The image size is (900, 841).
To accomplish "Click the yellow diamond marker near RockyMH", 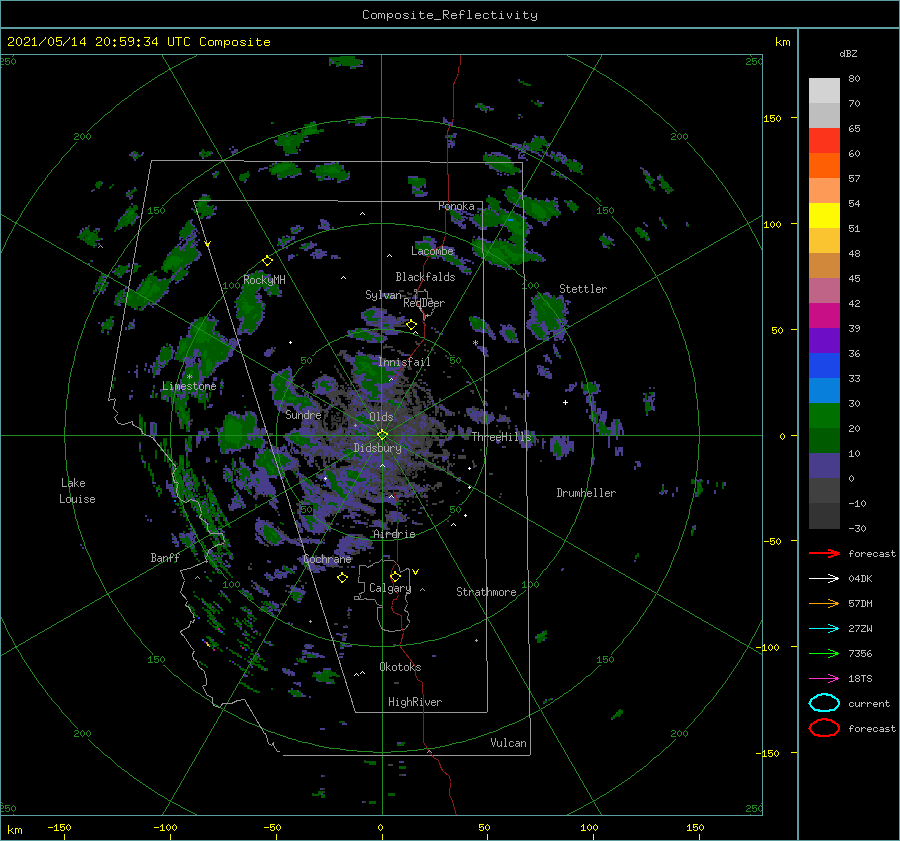I will pos(267,261).
